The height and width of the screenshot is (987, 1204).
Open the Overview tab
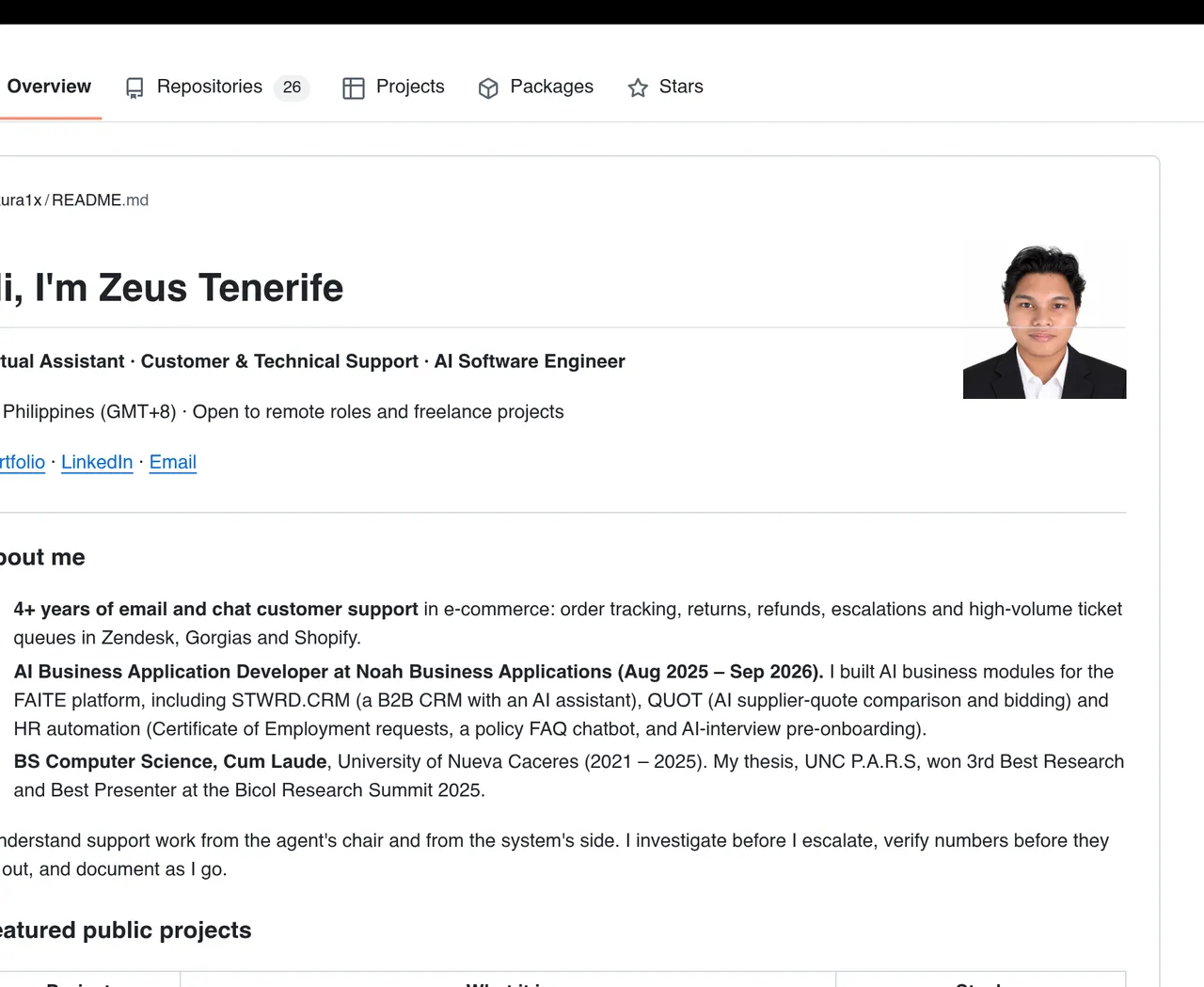(49, 87)
